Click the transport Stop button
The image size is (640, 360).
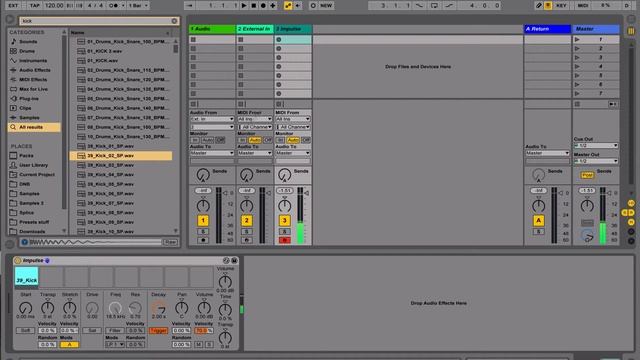coord(253,6)
